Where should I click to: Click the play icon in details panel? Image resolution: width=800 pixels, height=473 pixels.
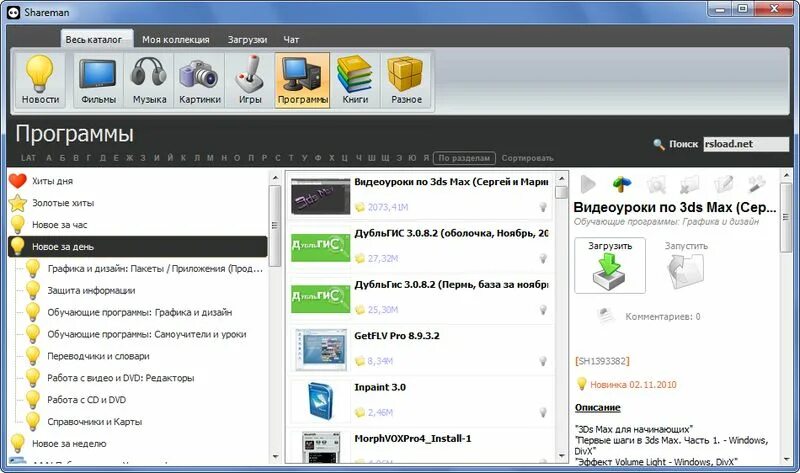[588, 184]
